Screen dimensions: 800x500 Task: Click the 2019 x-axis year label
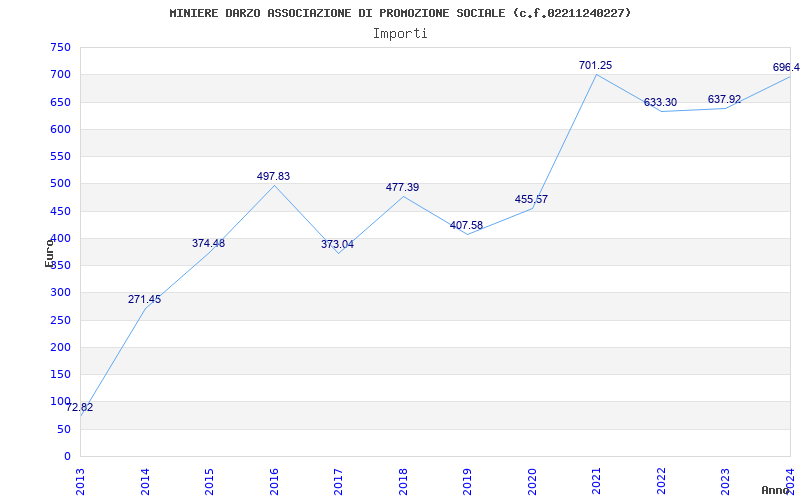pyautogui.click(x=468, y=480)
